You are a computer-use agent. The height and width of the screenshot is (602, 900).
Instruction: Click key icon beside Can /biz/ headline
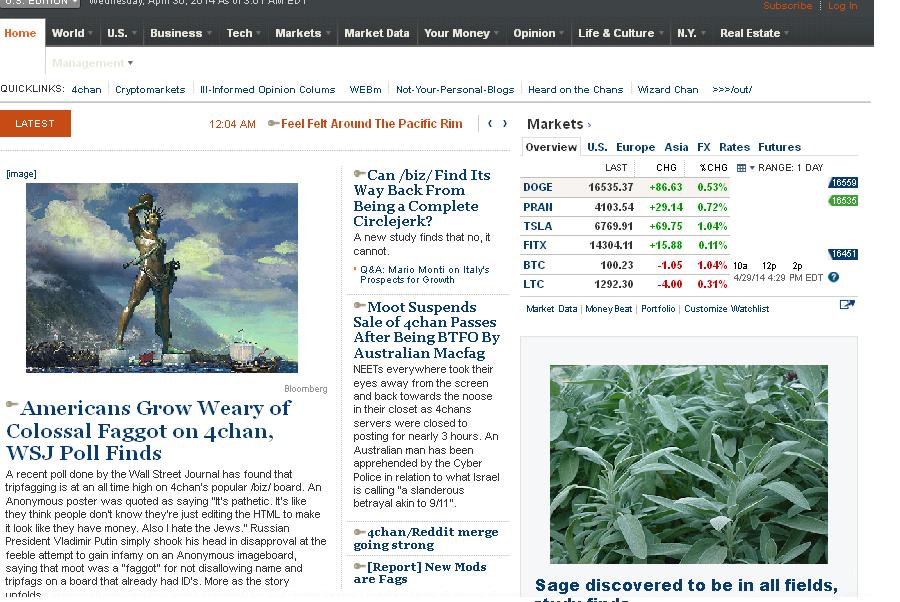360,173
